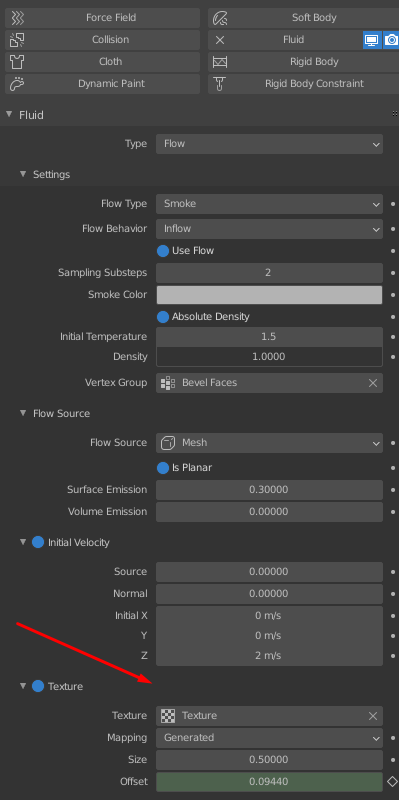Viewport: 399px width, 800px height.
Task: Click the Volume Emission field
Action: tap(269, 512)
